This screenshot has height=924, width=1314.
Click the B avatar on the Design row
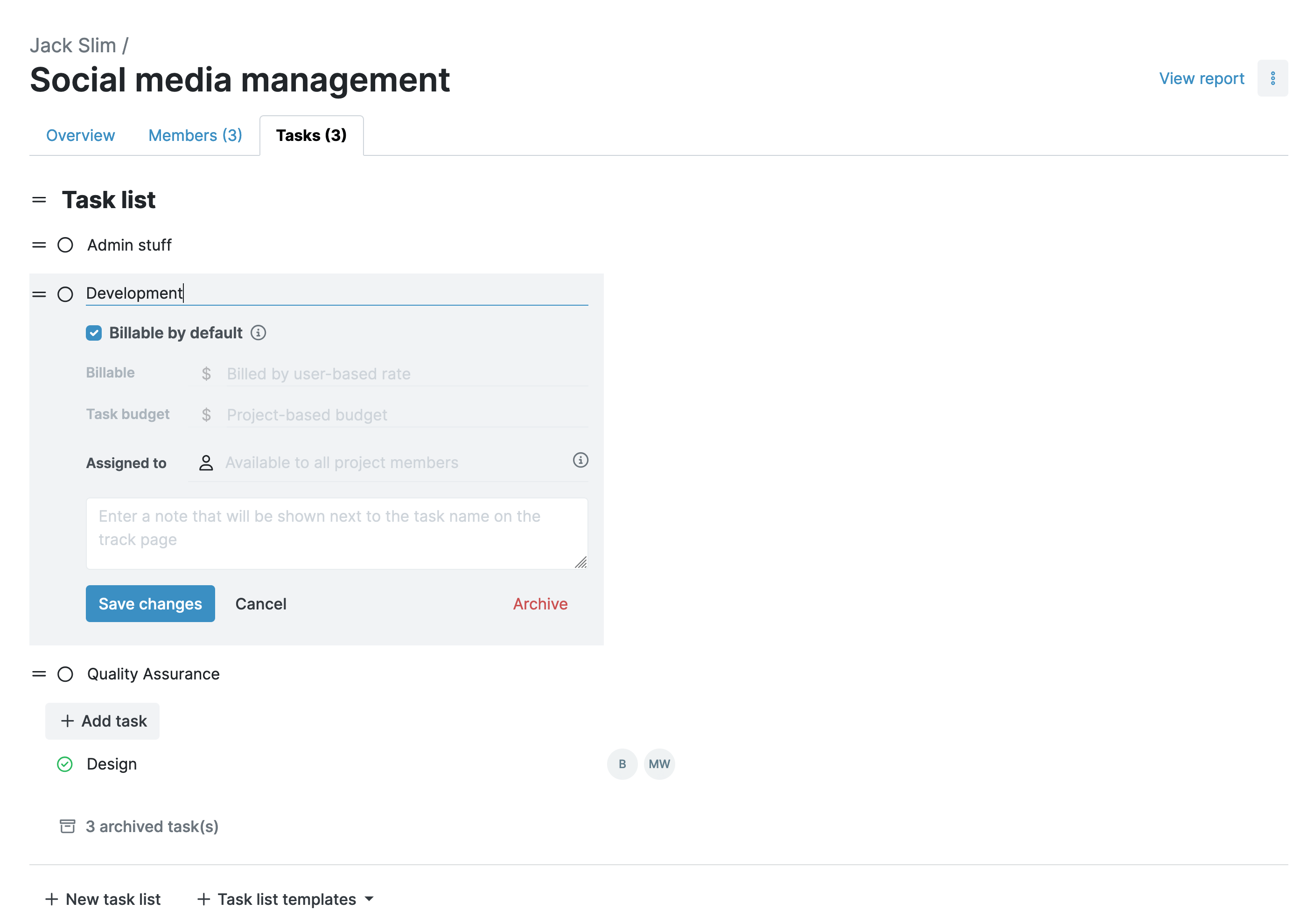(622, 764)
